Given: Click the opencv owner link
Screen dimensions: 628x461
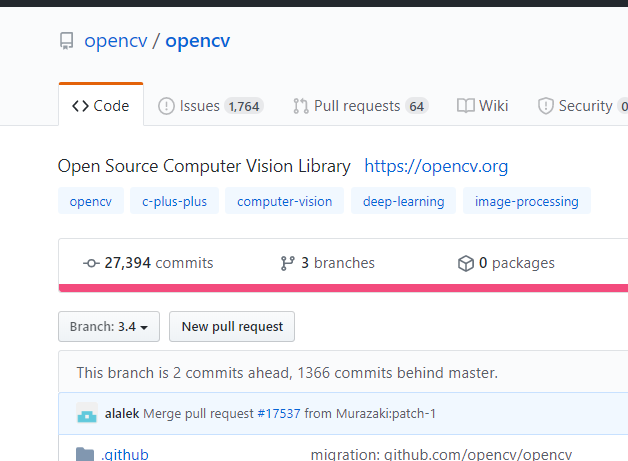Looking at the screenshot, I should [116, 41].
